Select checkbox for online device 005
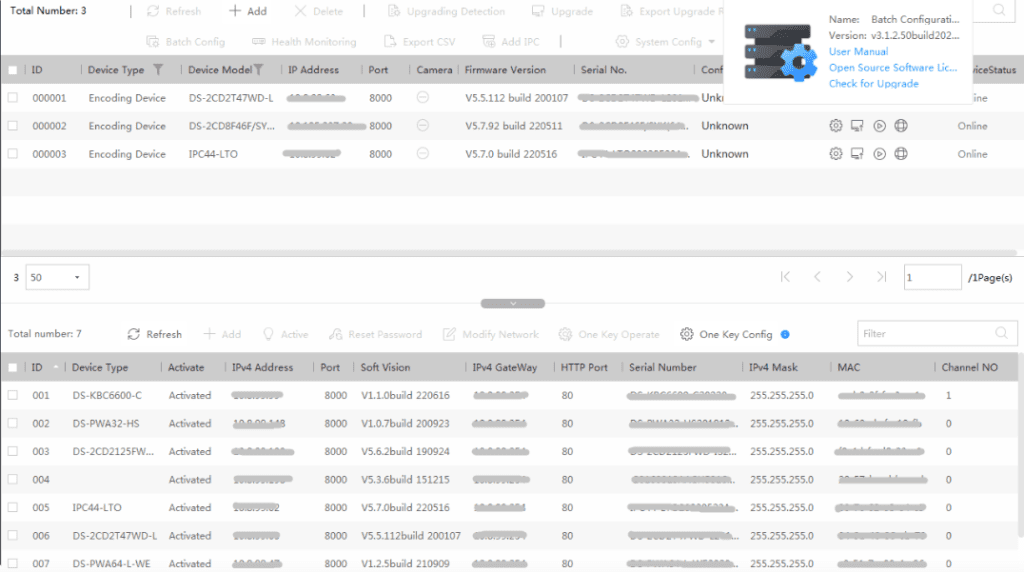Image resolution: width=1024 pixels, height=572 pixels. (12, 507)
